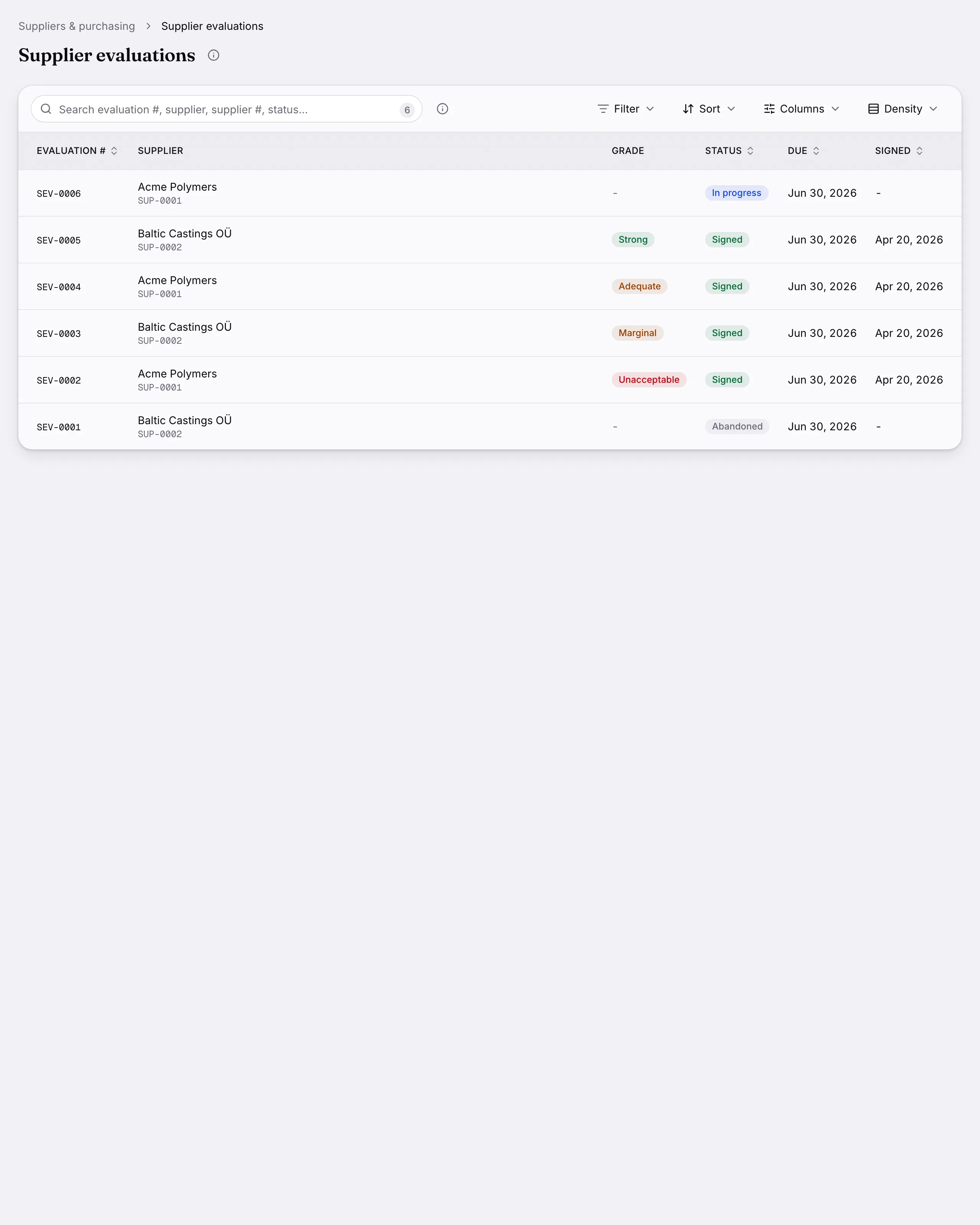Viewport: 980px width, 1225px height.
Task: Click Signed status in SEV-0004 row
Action: coord(727,286)
